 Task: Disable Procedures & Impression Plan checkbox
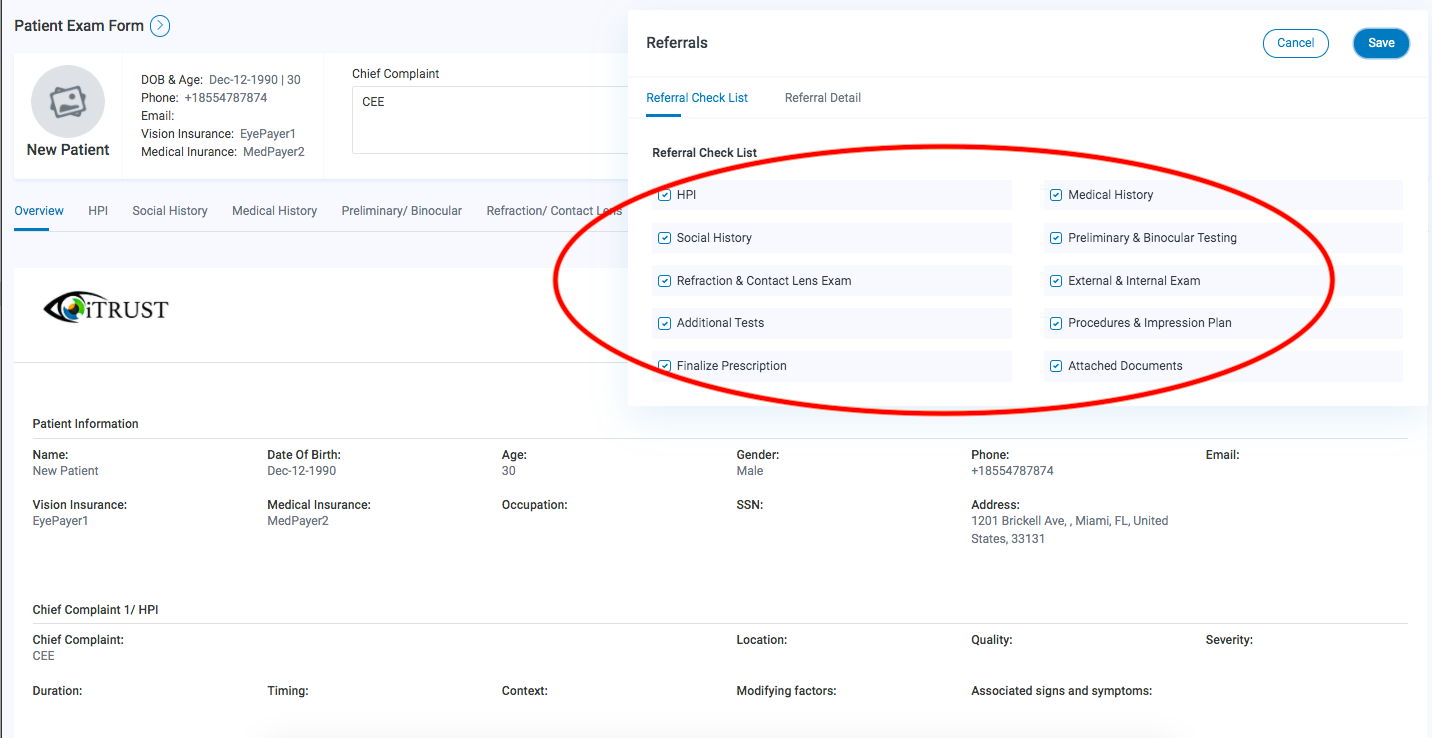tap(1055, 323)
